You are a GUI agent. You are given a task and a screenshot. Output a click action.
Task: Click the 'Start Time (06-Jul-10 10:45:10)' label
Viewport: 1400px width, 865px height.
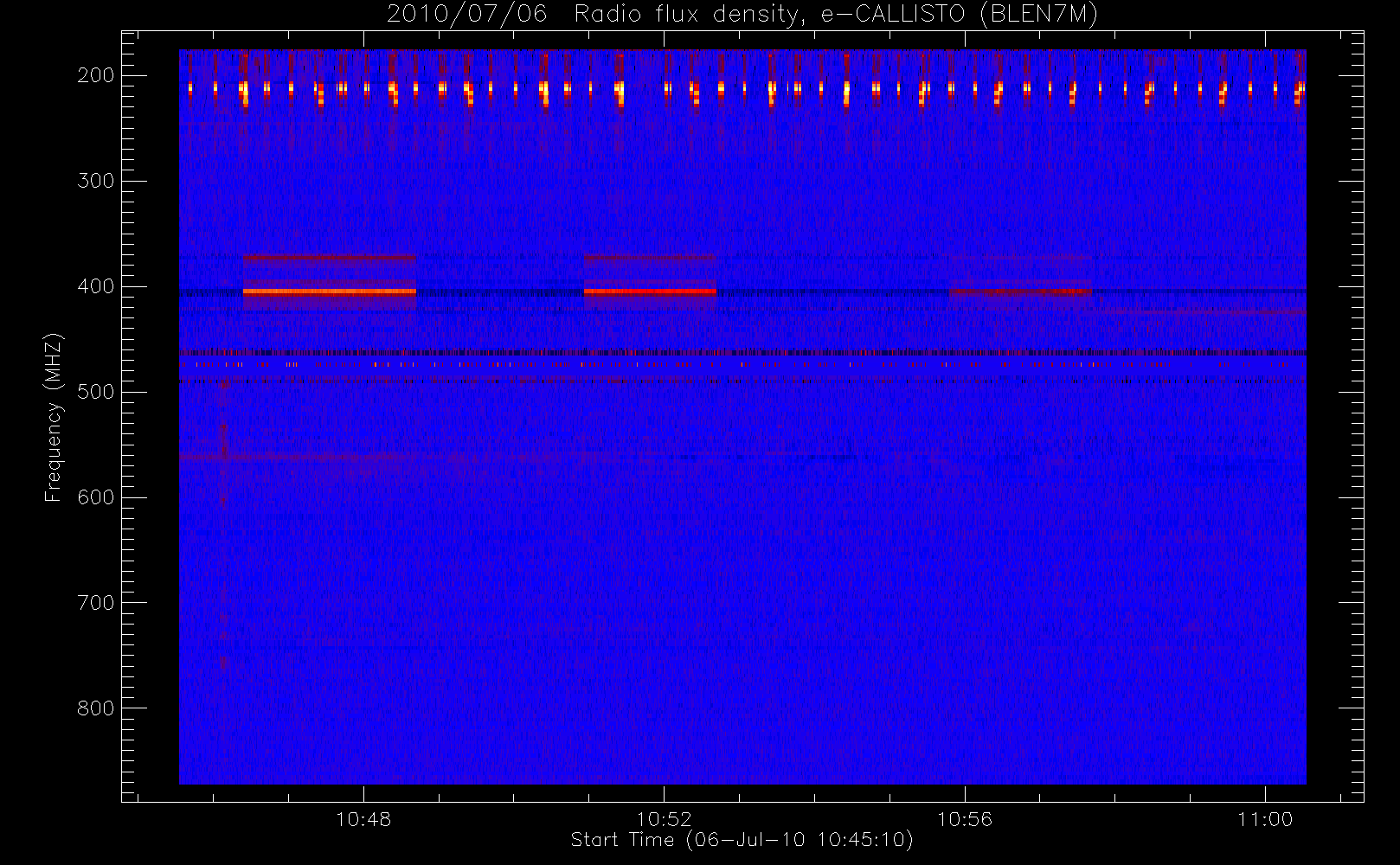tap(742, 840)
